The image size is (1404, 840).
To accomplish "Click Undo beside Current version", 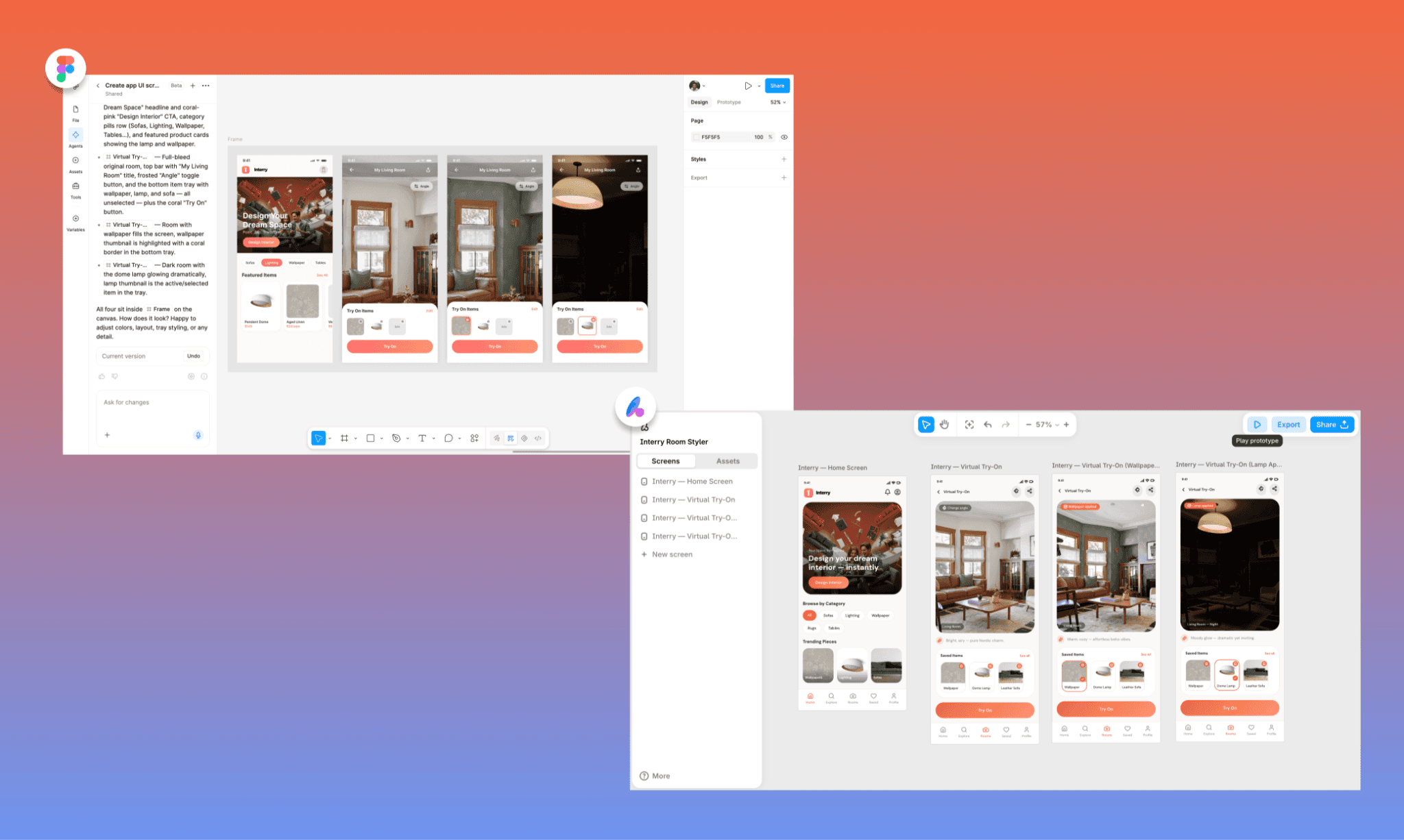I will click(194, 356).
